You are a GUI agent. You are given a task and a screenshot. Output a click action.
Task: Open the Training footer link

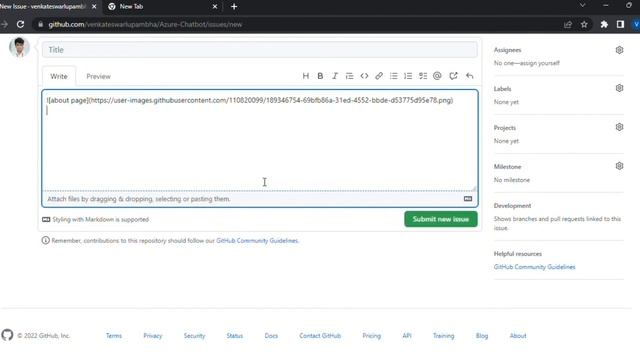443,336
